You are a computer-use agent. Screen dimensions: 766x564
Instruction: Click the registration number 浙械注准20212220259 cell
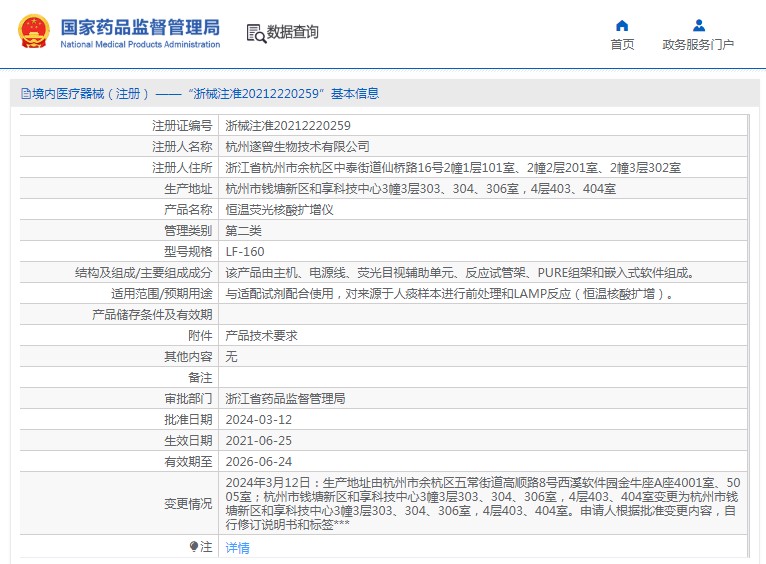(x=288, y=125)
